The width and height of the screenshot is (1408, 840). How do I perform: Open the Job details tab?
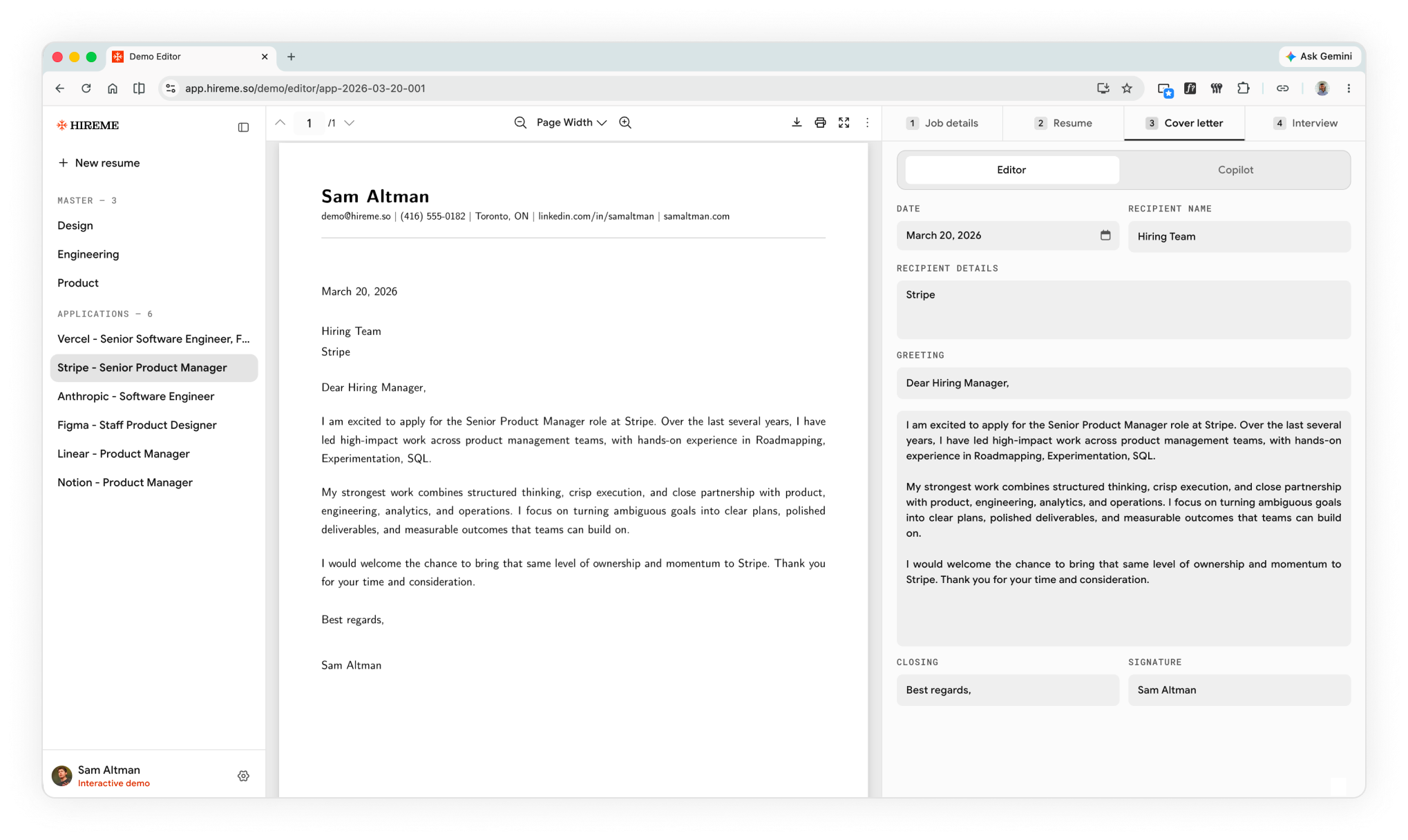[942, 123]
